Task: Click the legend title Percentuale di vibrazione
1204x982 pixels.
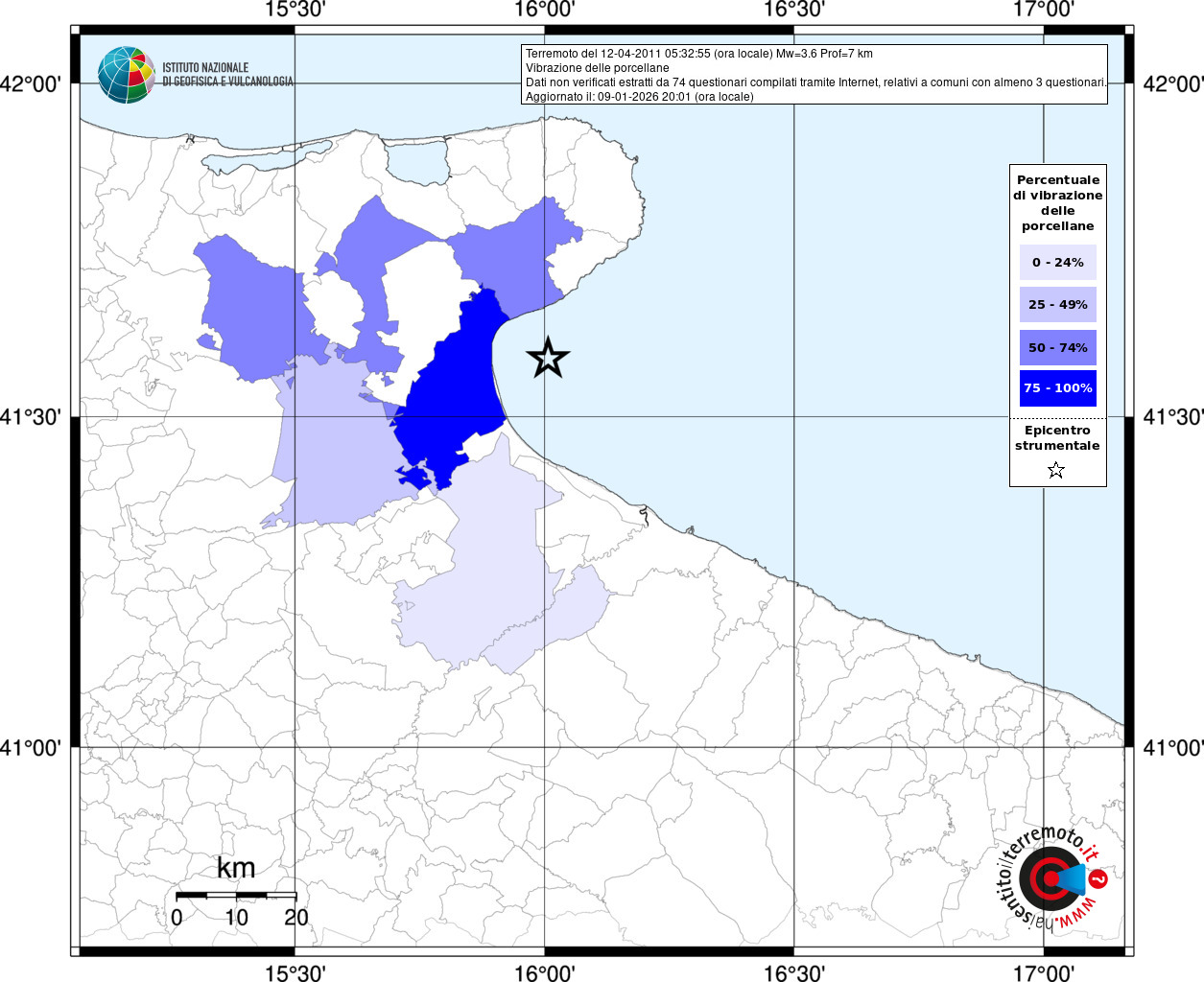Action: (1057, 202)
